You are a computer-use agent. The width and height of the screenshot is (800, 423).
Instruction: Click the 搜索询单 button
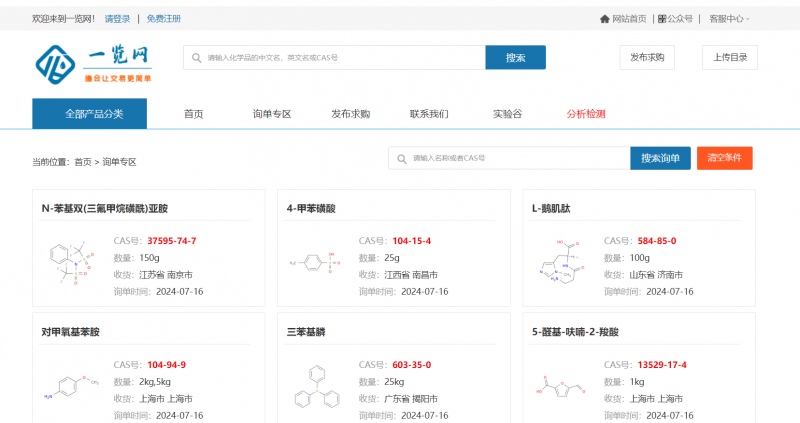pyautogui.click(x=660, y=158)
